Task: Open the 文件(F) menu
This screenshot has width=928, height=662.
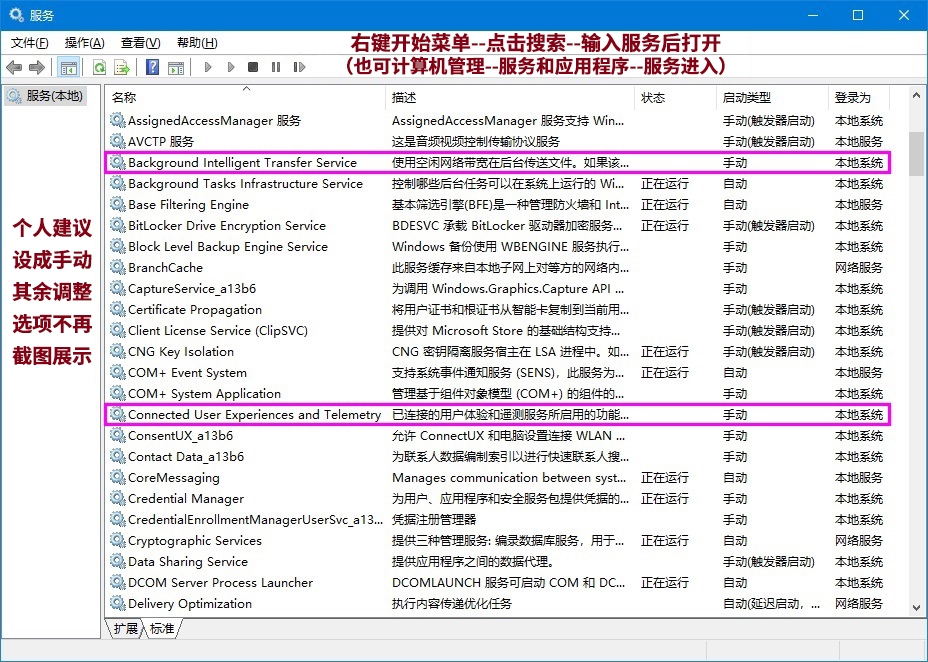Action: point(30,43)
